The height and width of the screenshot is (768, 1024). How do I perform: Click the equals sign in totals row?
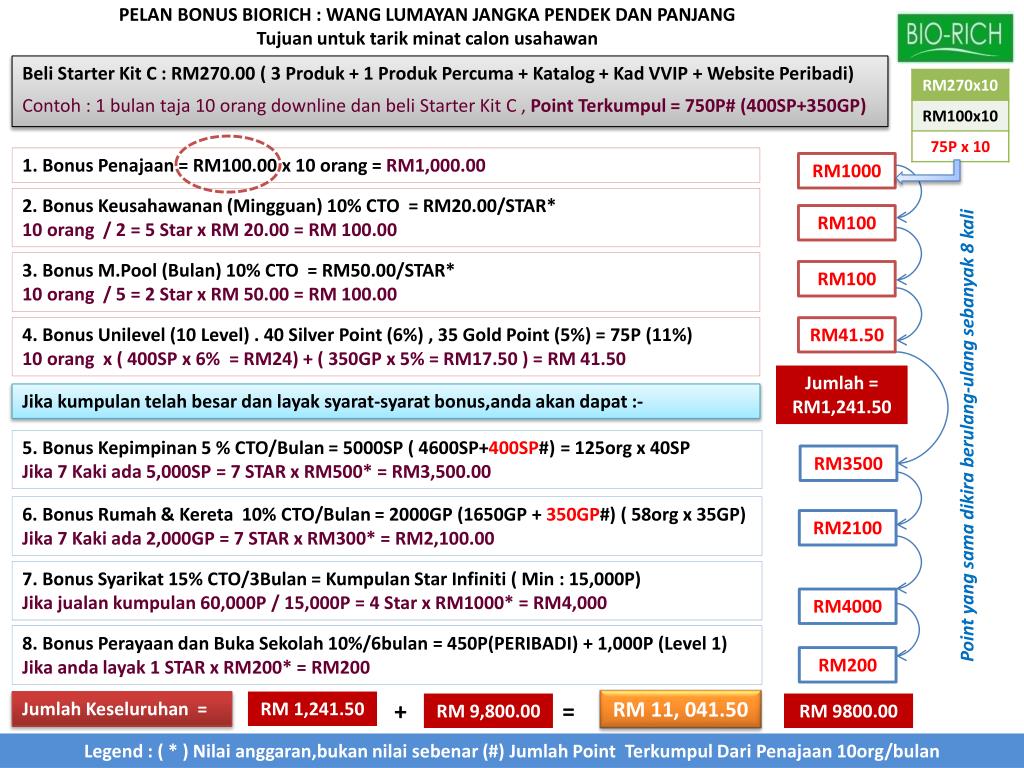click(569, 711)
